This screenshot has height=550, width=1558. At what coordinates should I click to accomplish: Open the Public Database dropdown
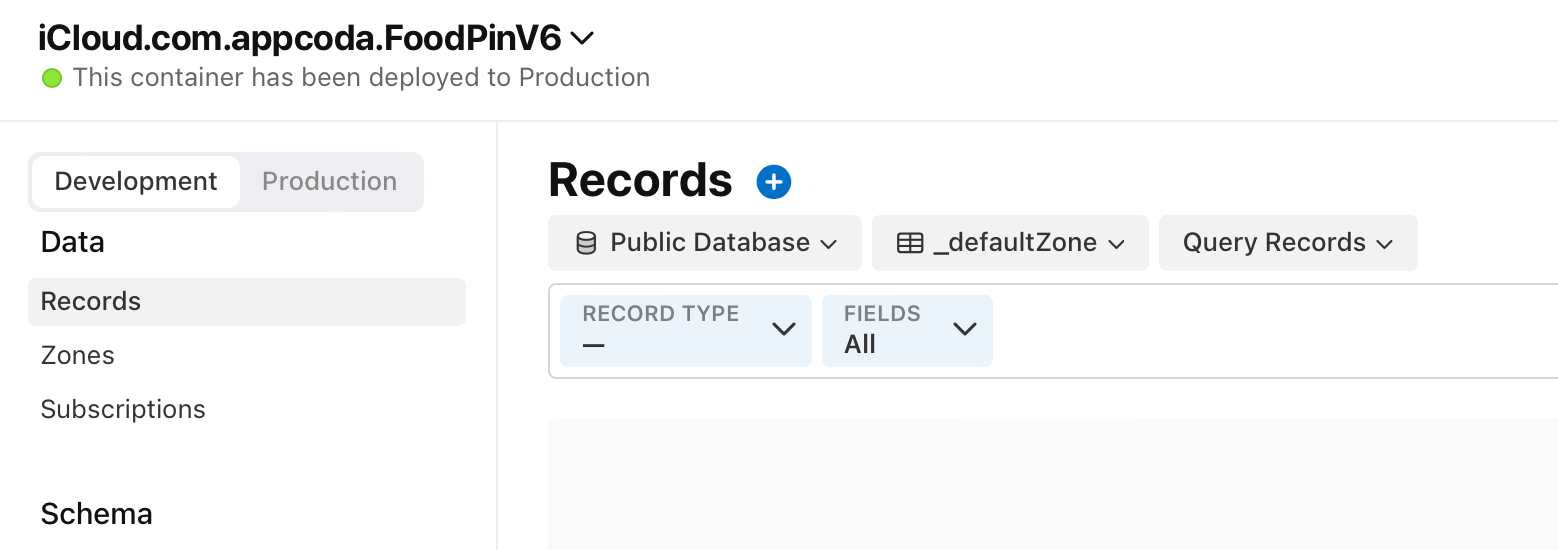(705, 243)
